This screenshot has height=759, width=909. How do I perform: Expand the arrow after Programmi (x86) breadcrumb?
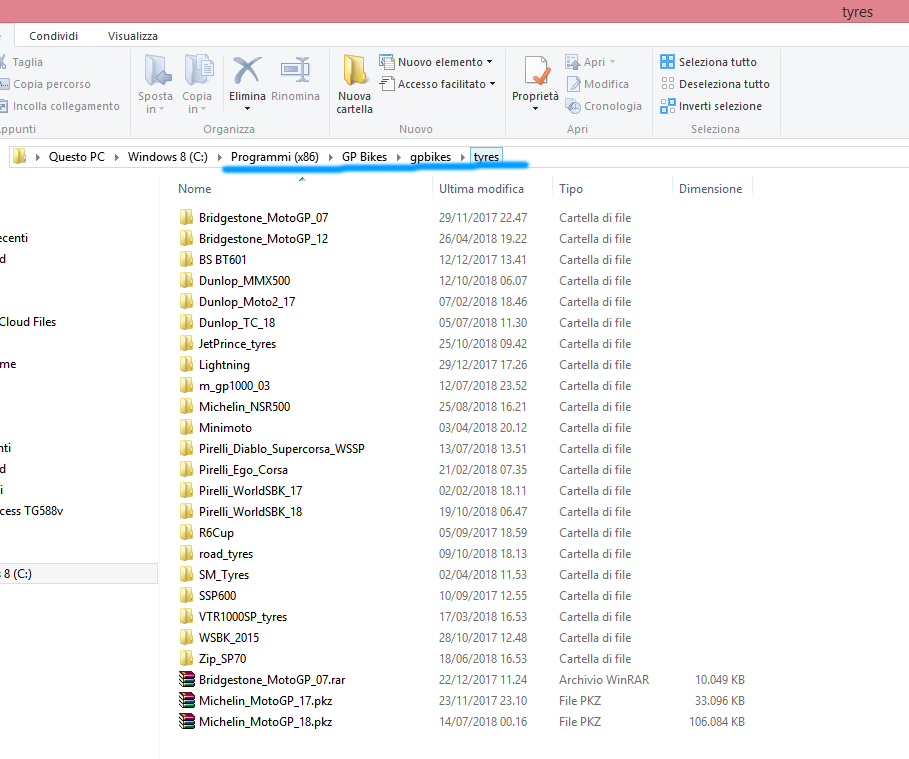tap(330, 157)
